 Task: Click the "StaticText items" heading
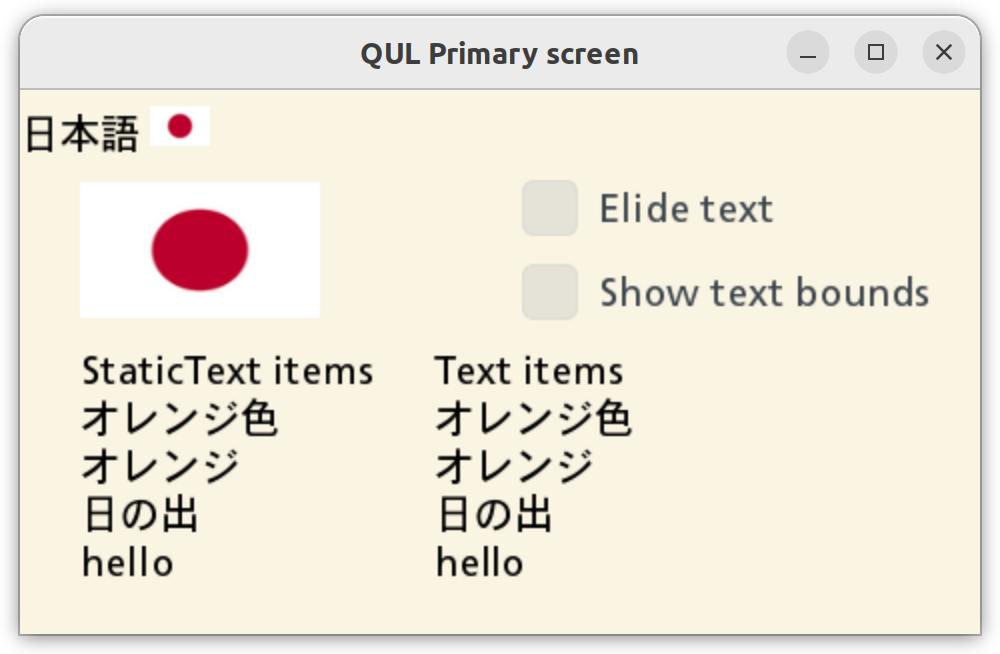coord(227,371)
